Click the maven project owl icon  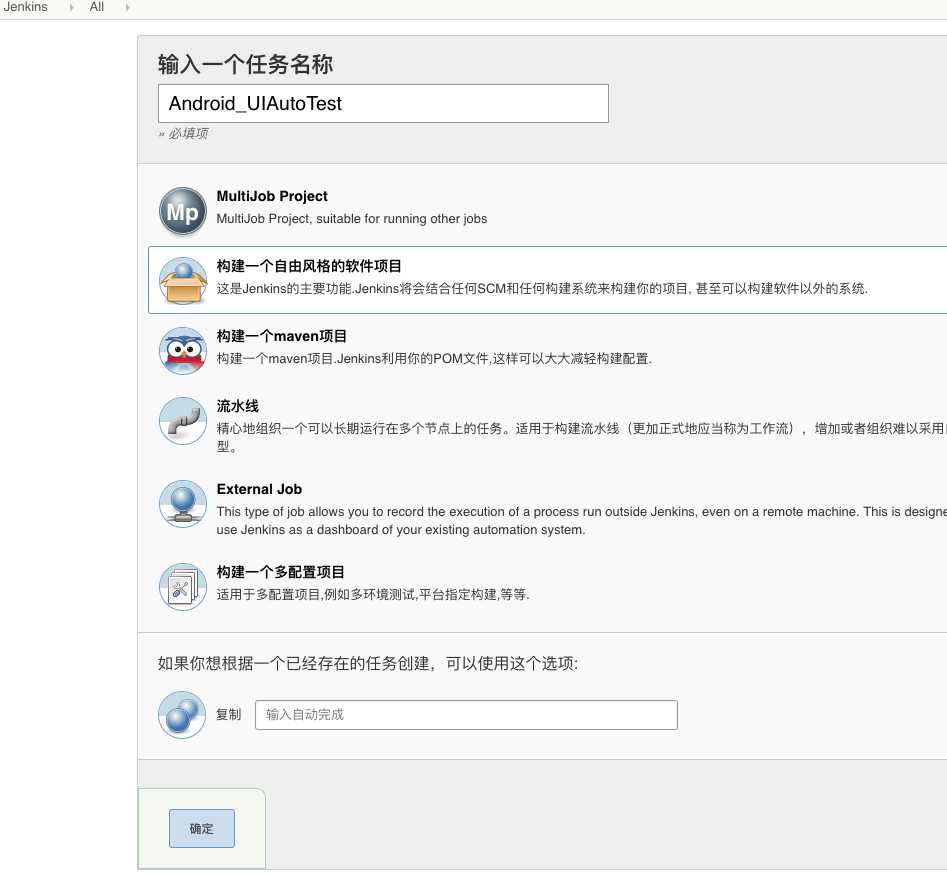pyautogui.click(x=183, y=350)
